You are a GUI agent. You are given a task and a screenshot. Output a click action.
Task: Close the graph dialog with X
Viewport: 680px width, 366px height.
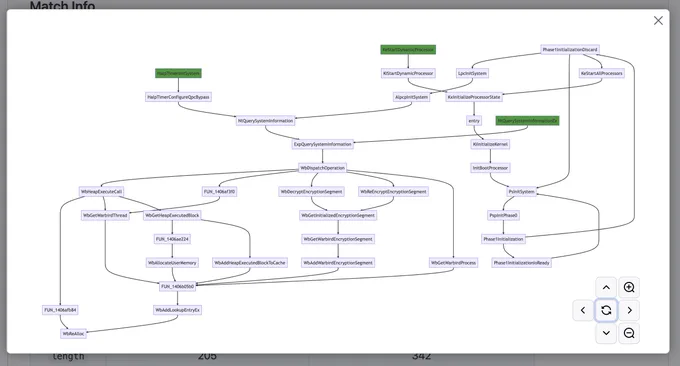point(658,20)
